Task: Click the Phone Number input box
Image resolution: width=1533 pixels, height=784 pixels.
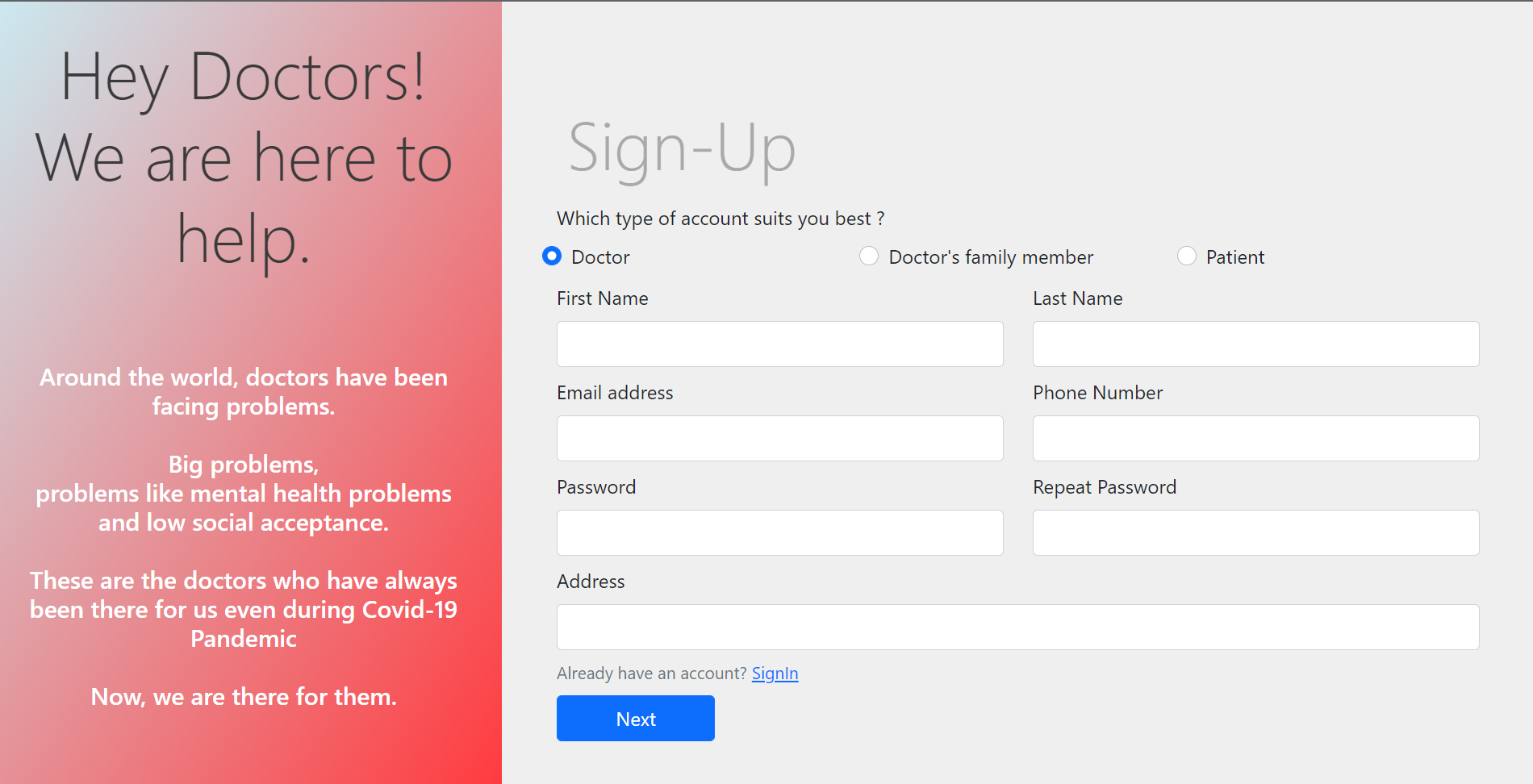Action: [1256, 439]
